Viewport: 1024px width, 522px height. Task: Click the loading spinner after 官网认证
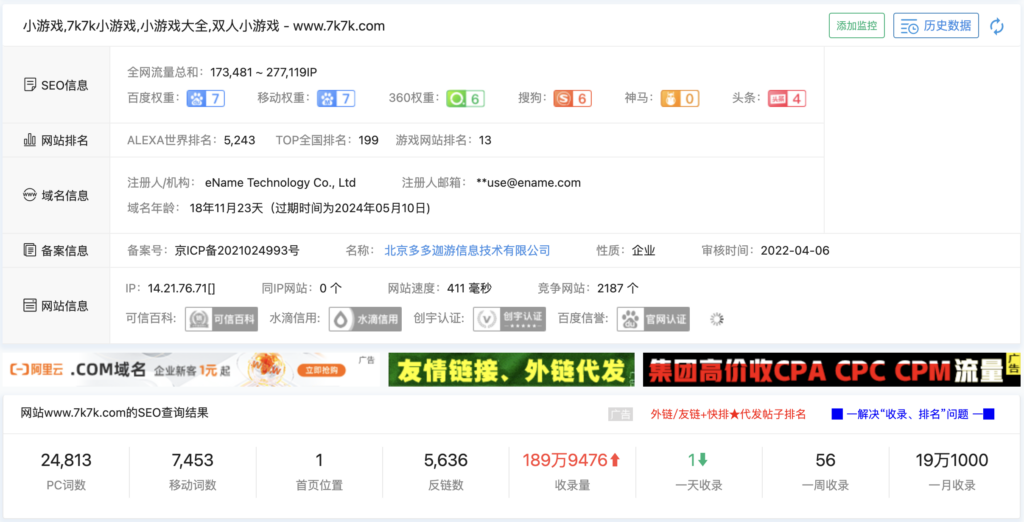(x=717, y=319)
